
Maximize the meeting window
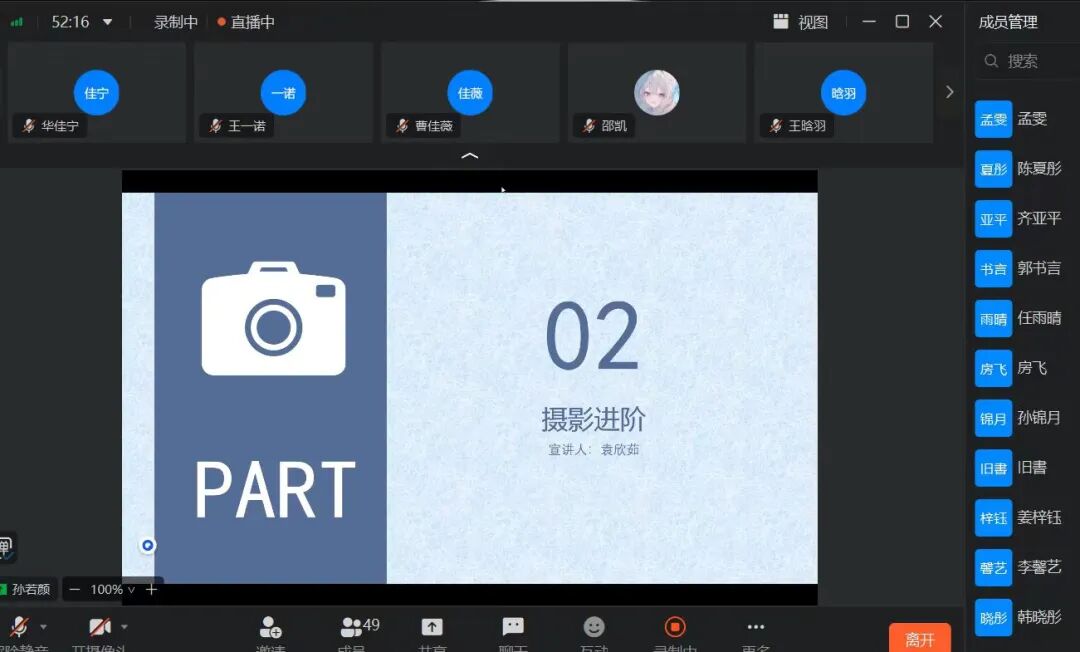coord(902,22)
